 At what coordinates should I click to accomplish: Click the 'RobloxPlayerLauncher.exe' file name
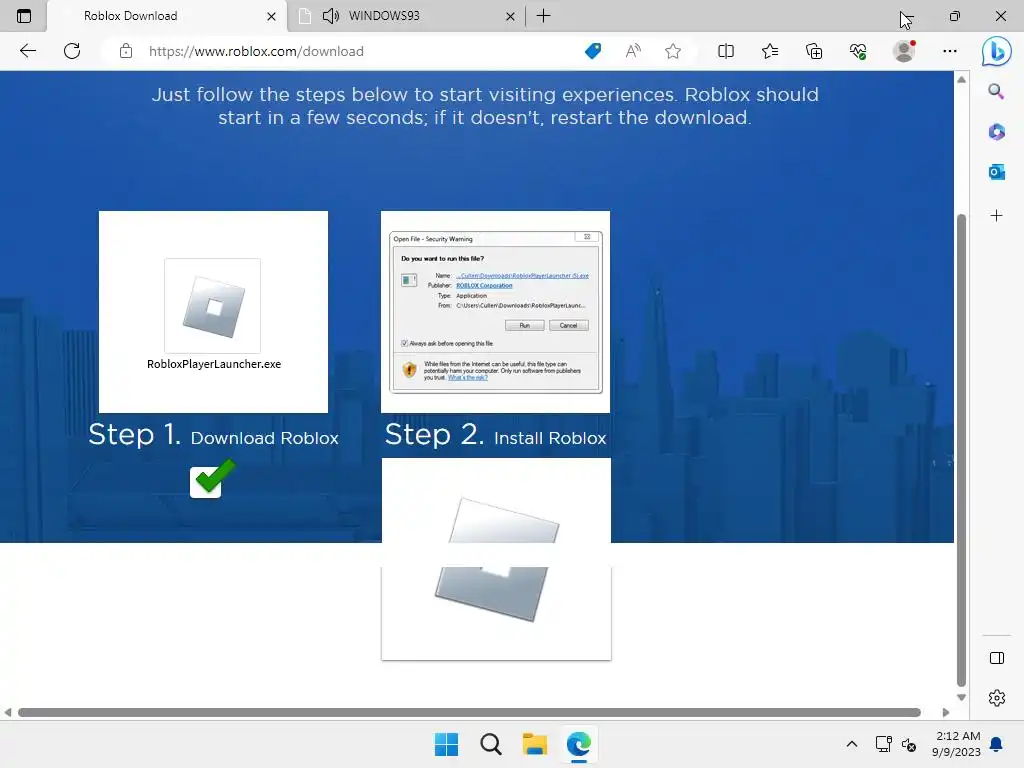click(x=214, y=364)
